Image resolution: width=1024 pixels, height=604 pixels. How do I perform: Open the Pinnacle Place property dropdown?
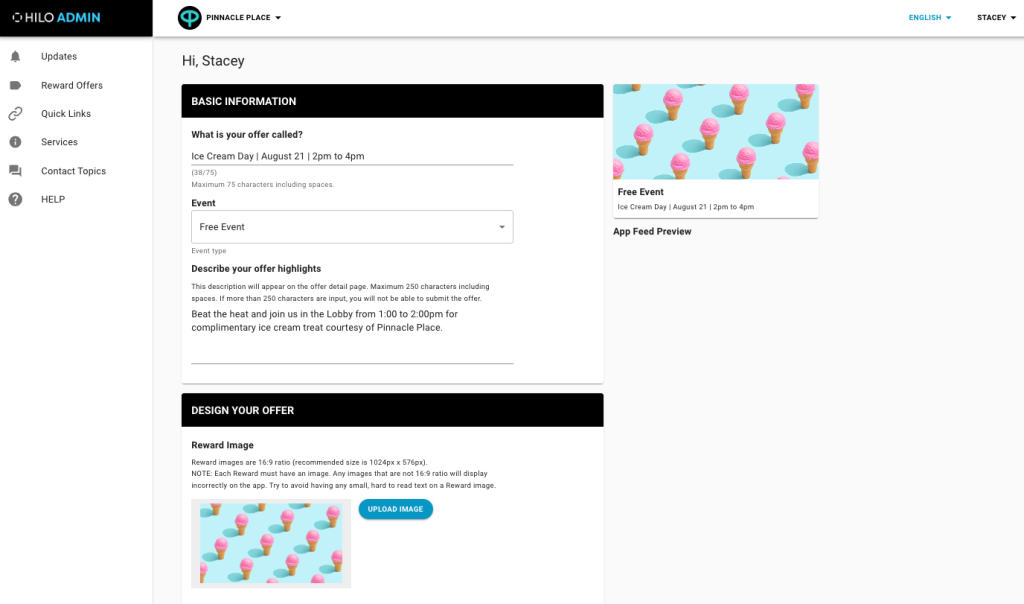(243, 18)
